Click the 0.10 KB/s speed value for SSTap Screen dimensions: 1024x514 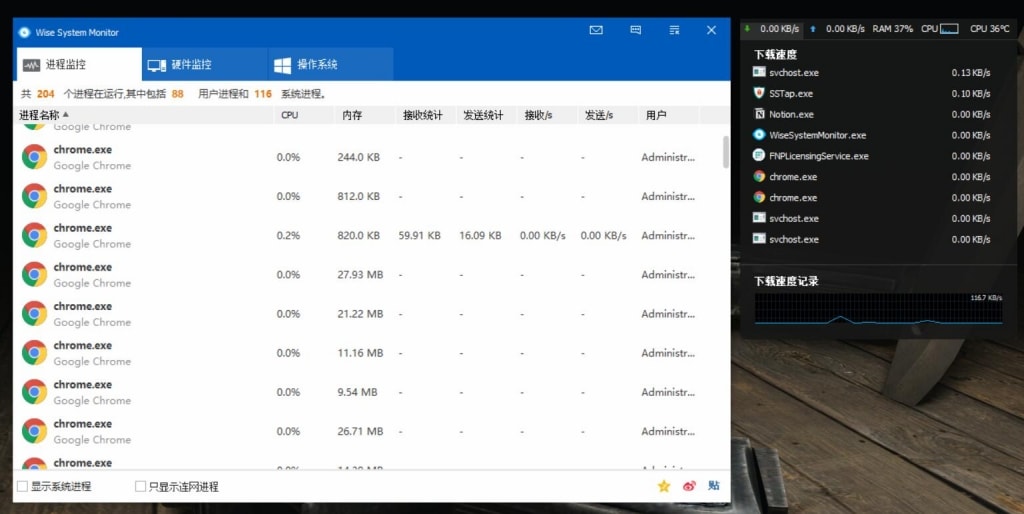pyautogui.click(x=970, y=93)
